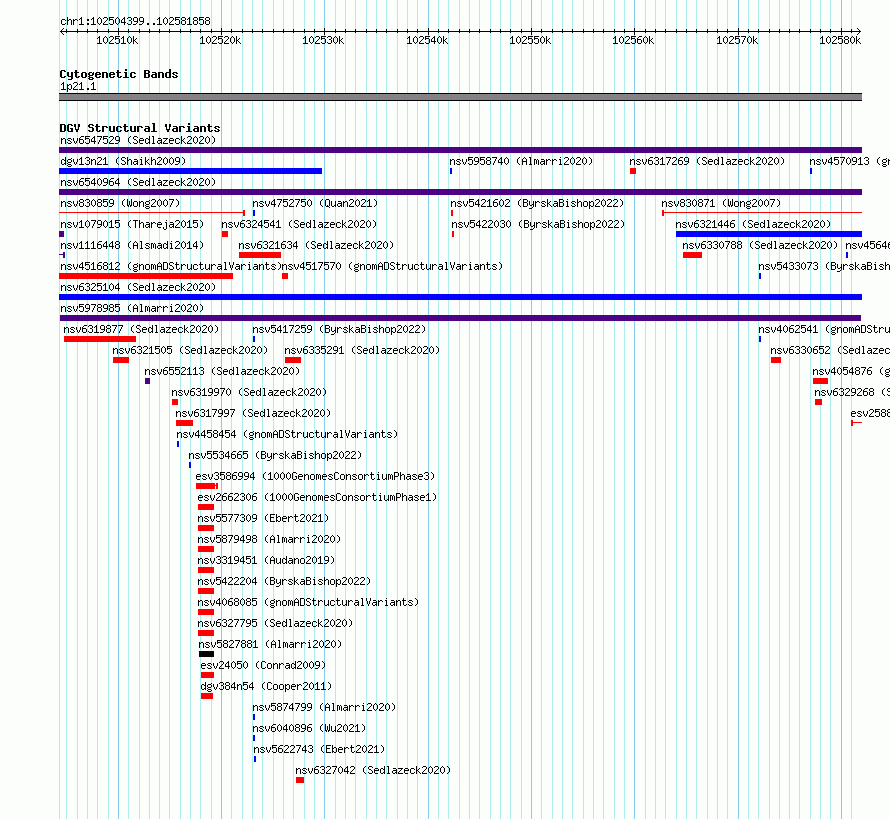890x819 pixels.
Task: Click the 1p21.1 cytogenetic band bar
Action: (x=460, y=97)
